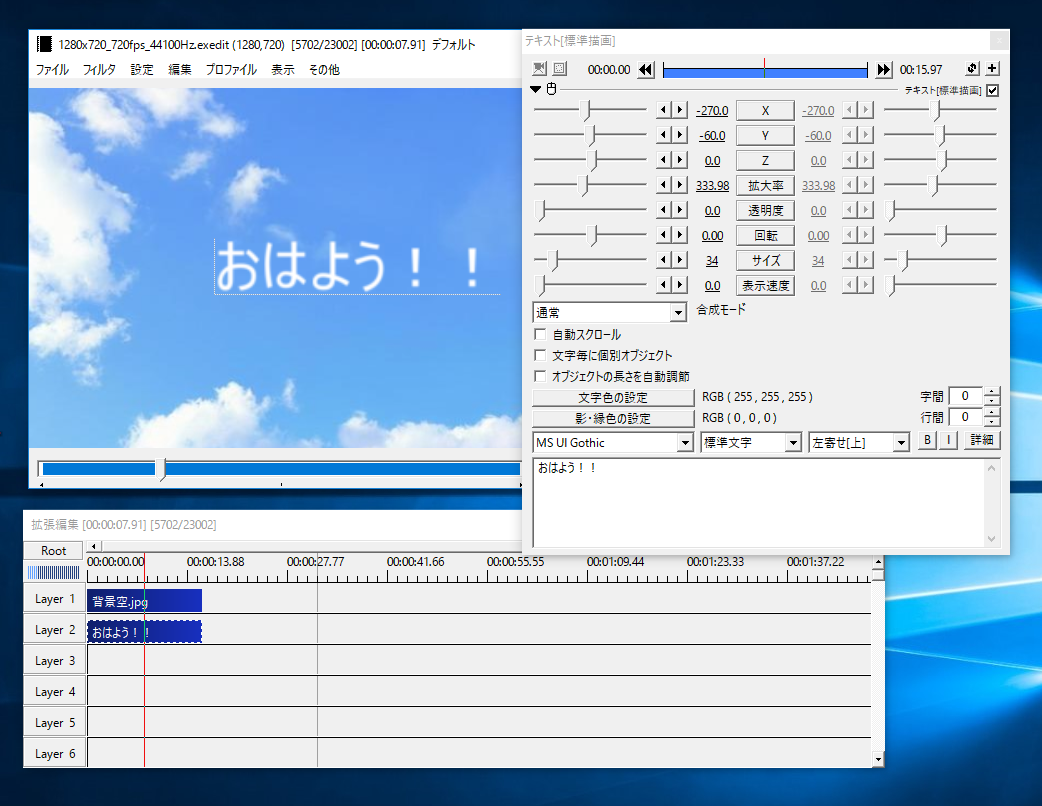1042x806 pixels.
Task: Enable 自動スクロール checkbox
Action: coord(540,334)
